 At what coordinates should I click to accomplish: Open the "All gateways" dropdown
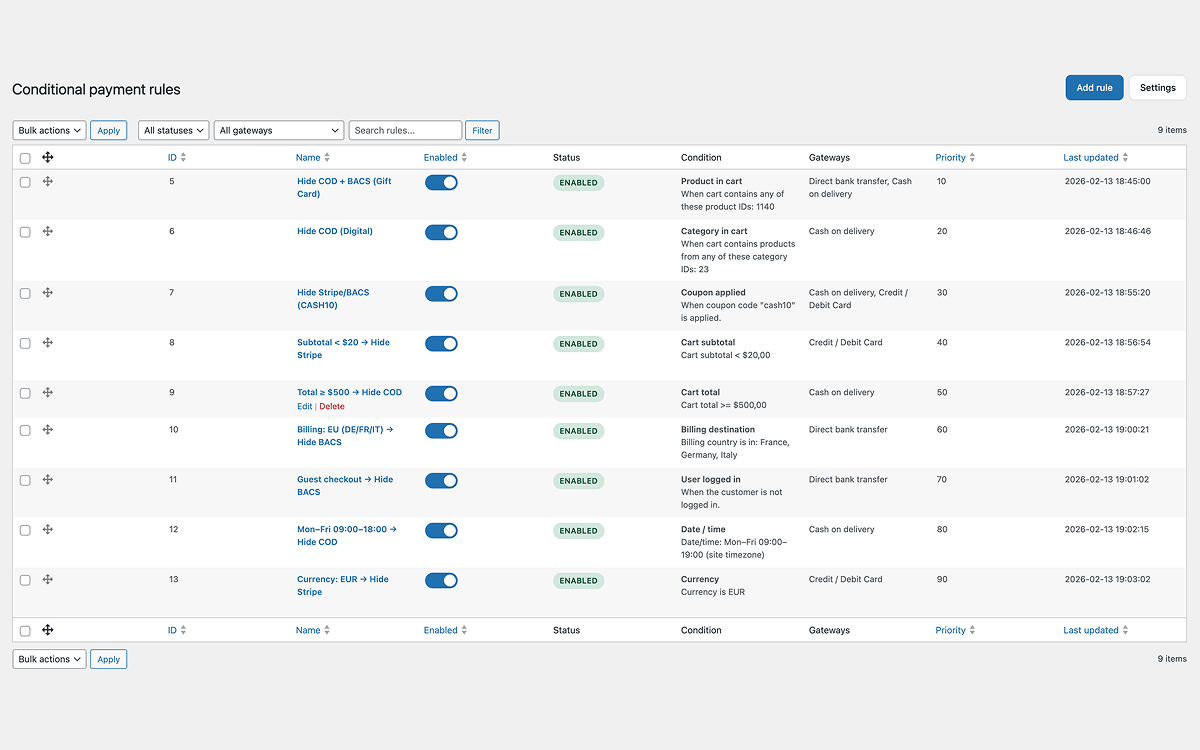point(278,129)
